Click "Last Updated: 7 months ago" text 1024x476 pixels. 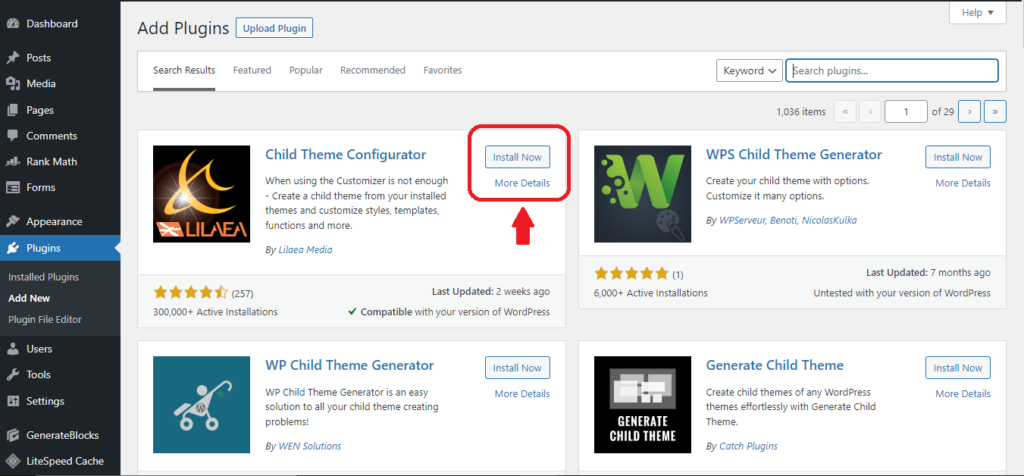[x=928, y=272]
